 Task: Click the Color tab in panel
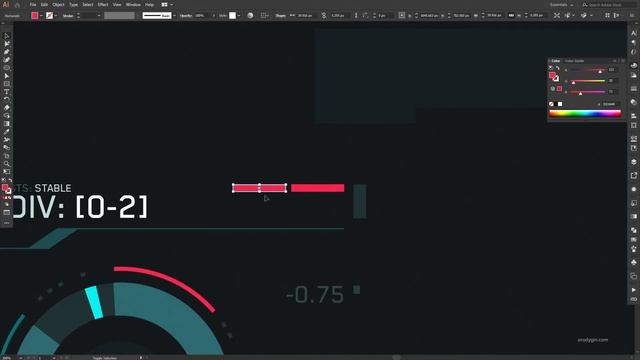pos(556,61)
